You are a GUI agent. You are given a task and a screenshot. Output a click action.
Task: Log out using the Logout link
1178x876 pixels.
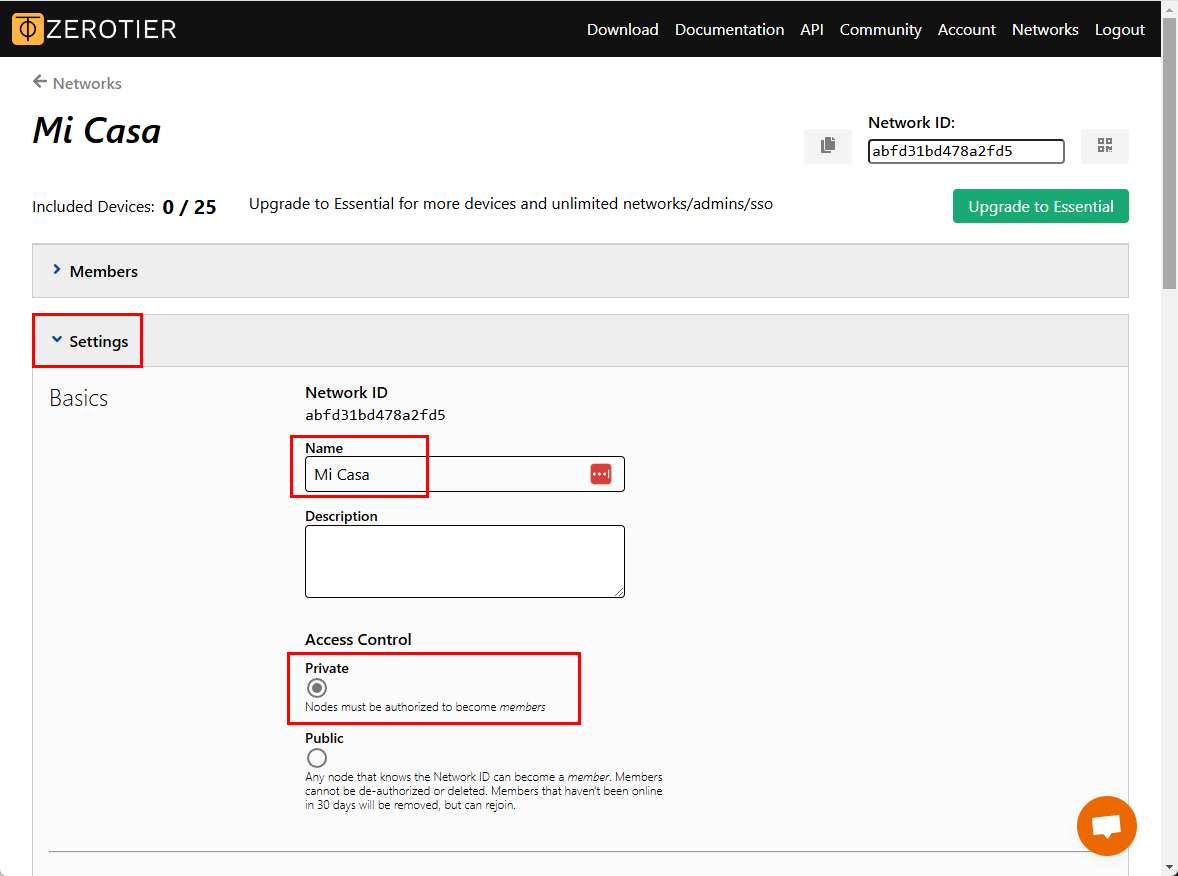[x=1119, y=30]
